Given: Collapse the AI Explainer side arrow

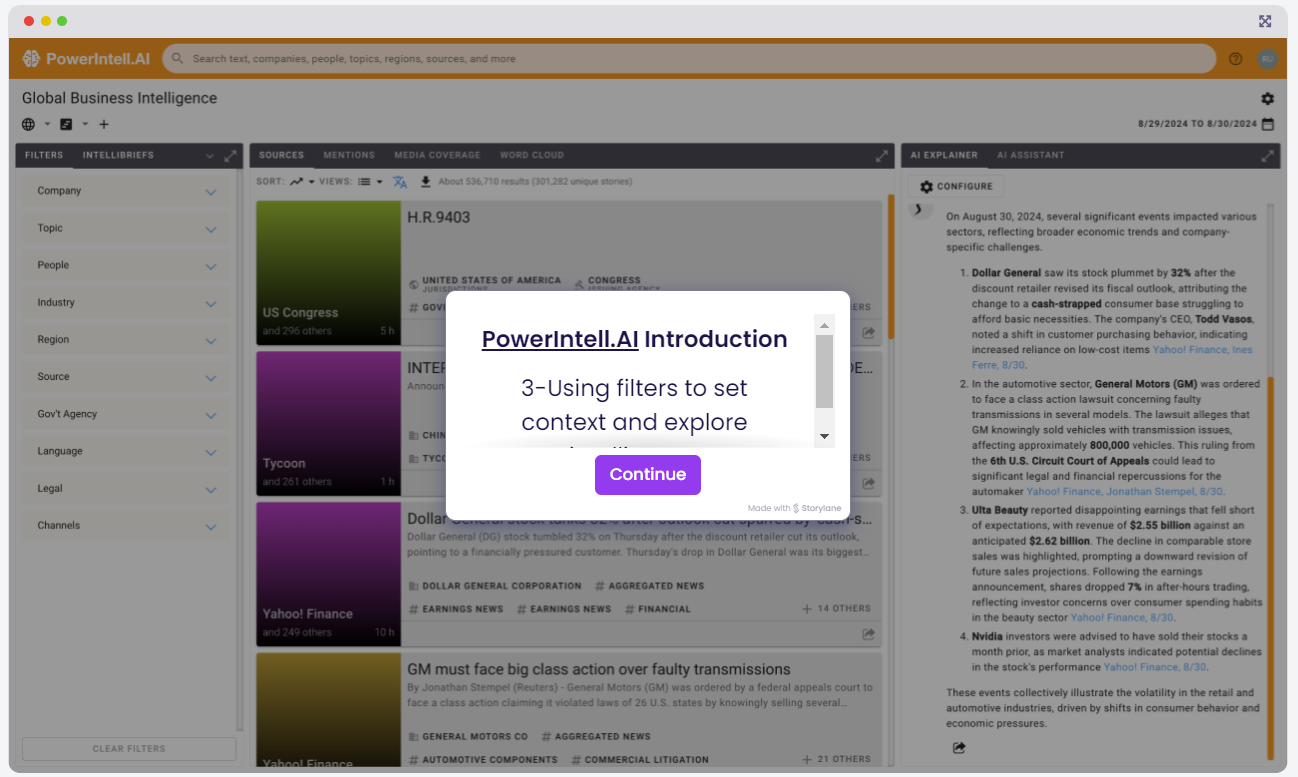Looking at the screenshot, I should coord(917,209).
